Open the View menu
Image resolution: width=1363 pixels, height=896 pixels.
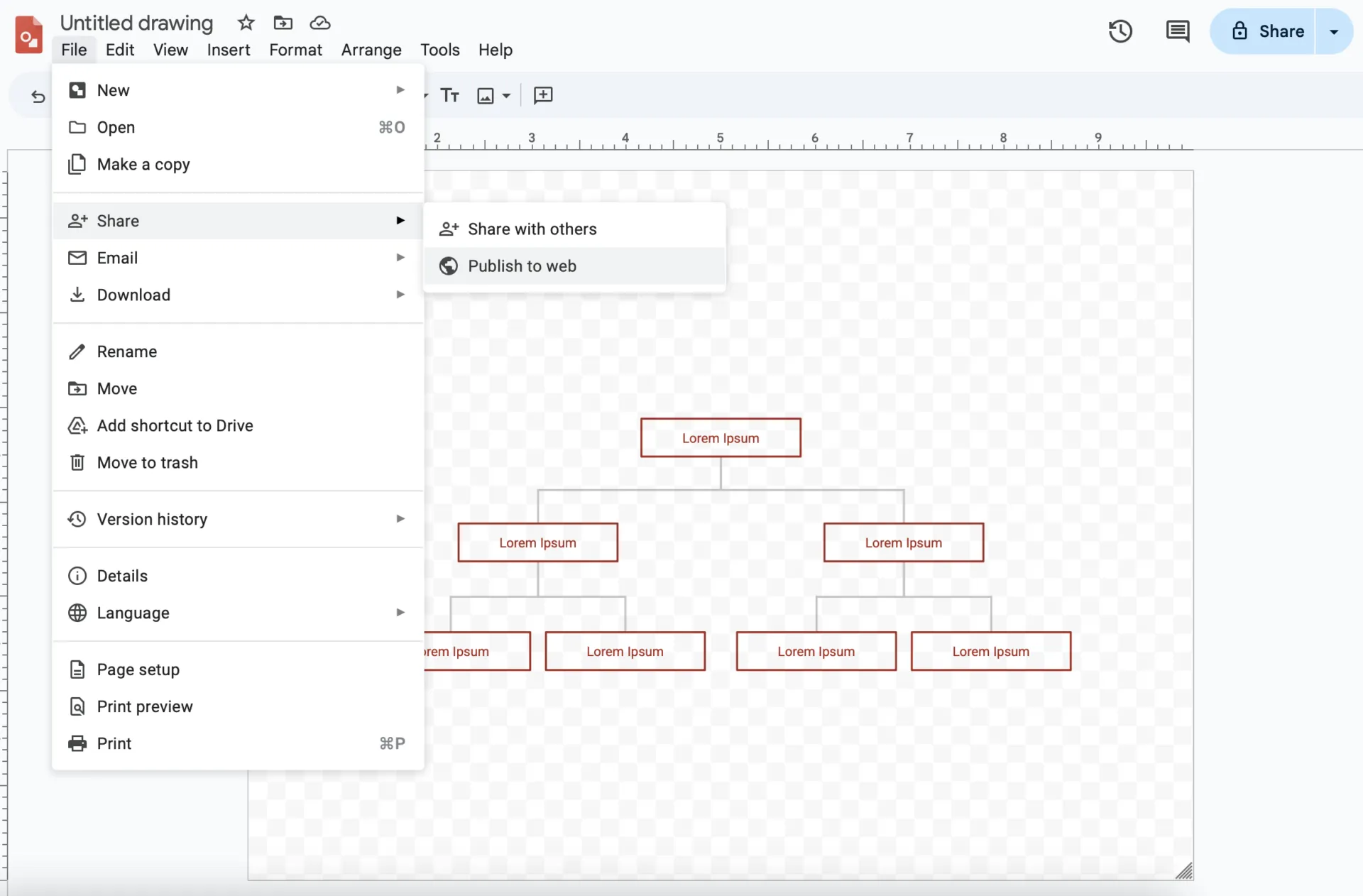[x=170, y=50]
